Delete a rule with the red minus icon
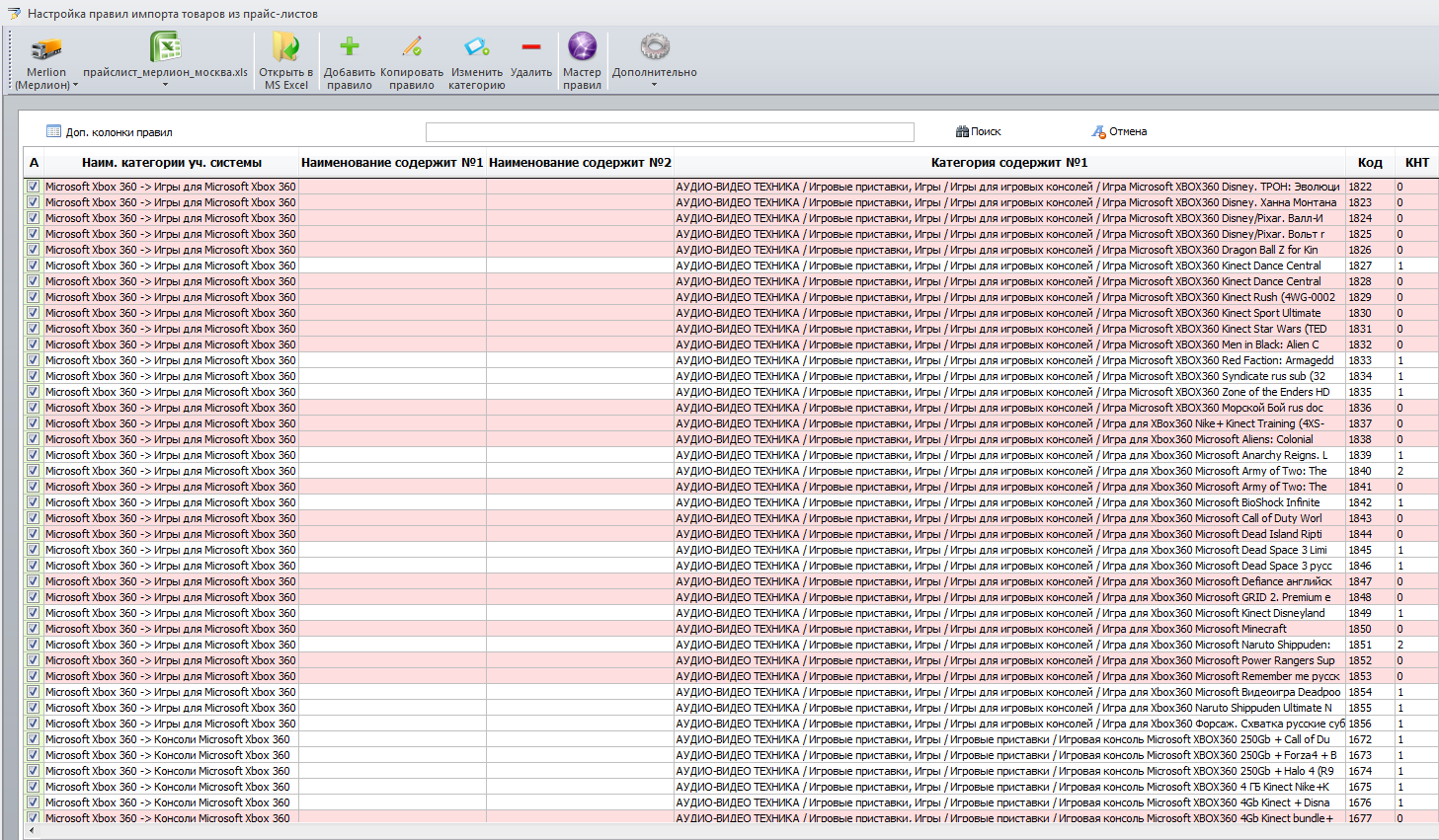The height and width of the screenshot is (840, 1439). point(531,46)
